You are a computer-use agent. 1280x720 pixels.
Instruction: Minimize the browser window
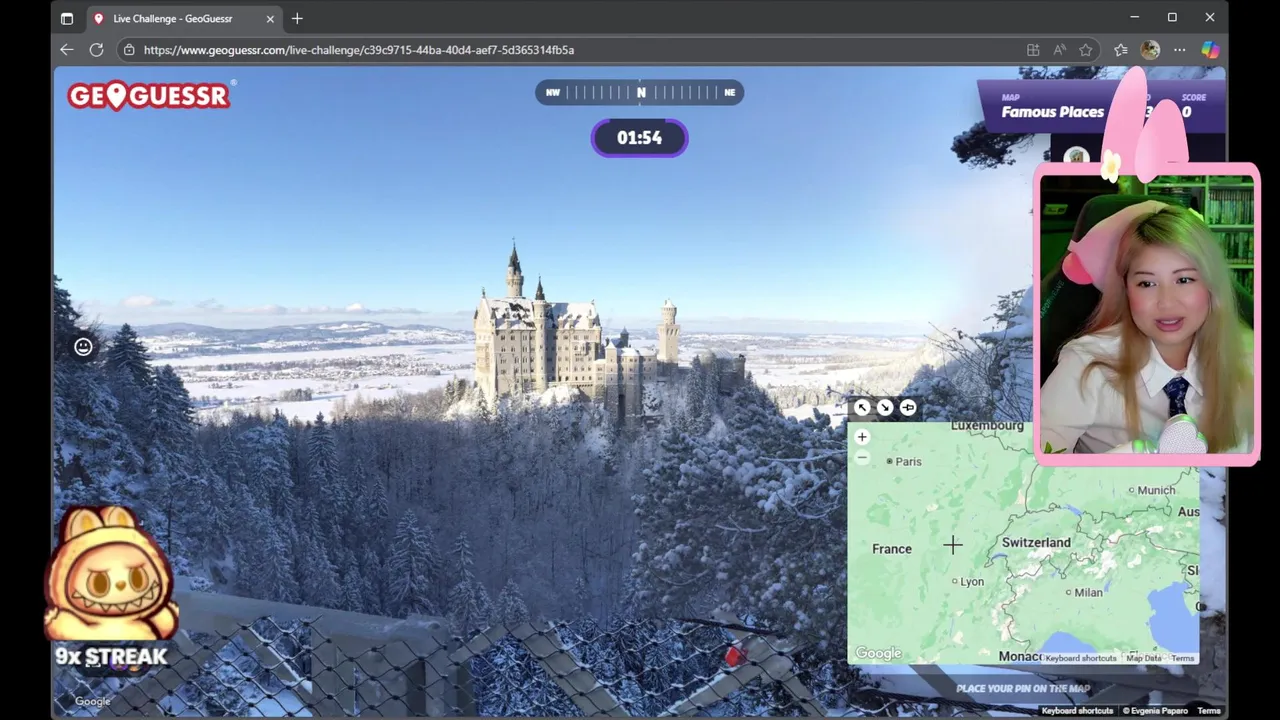click(x=1134, y=17)
